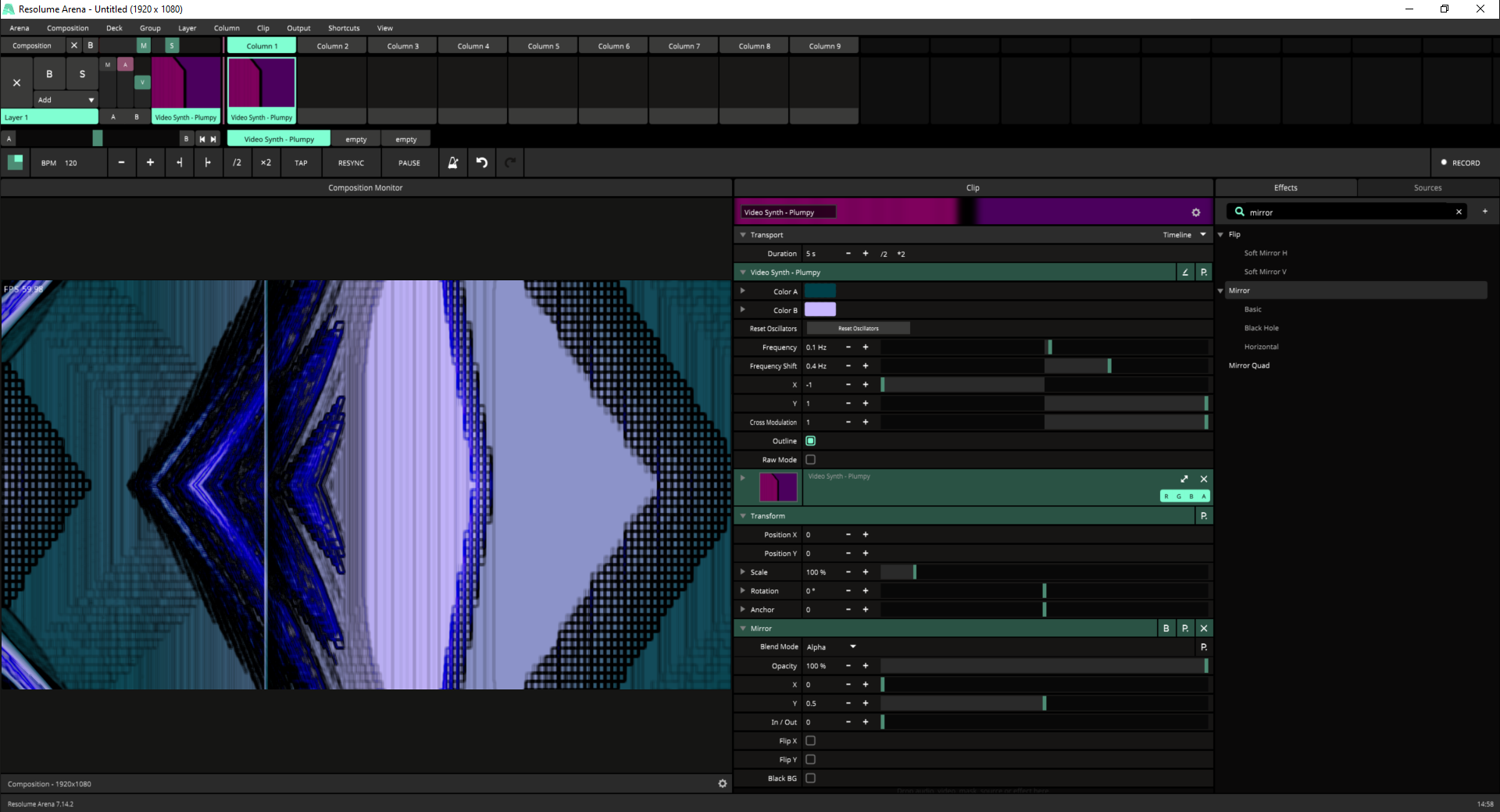Screen dimensions: 1500x812
Task: Bypass the Mirror effect
Action: pyautogui.click(x=1166, y=629)
